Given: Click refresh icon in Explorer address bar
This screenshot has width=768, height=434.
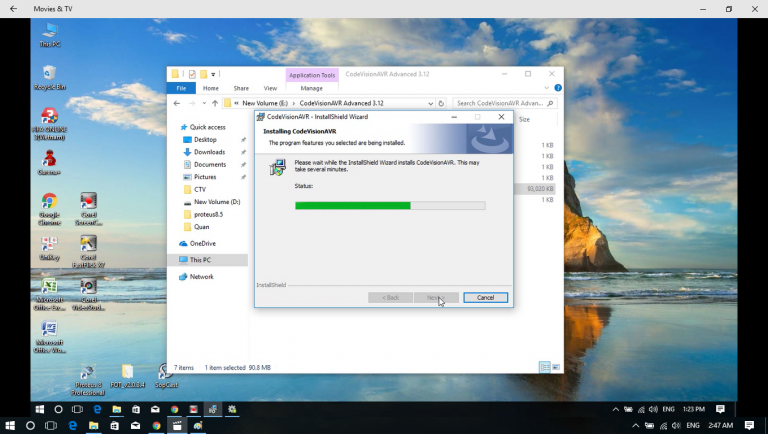Looking at the screenshot, I should click(x=441, y=103).
